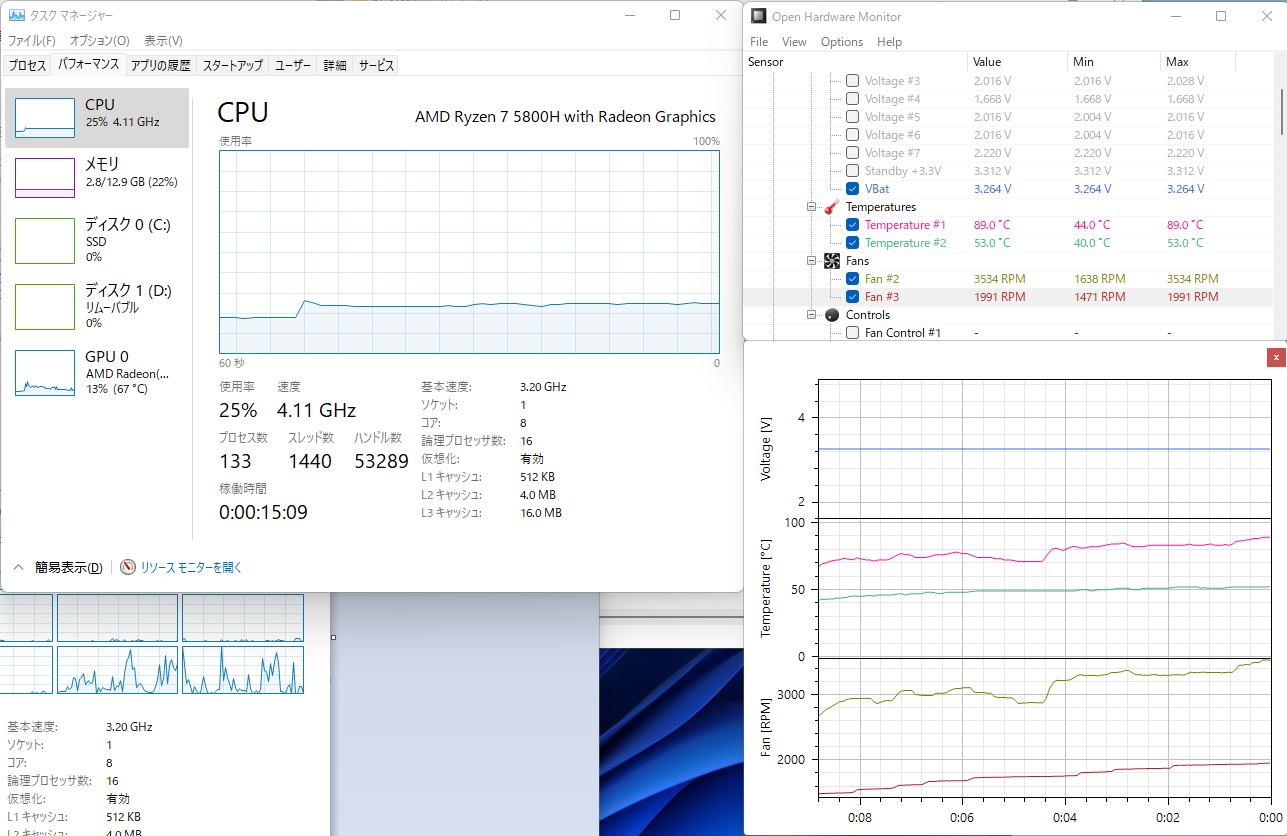Open View menu in Open Hardware Monitor
The image size is (1287, 836).
(x=794, y=42)
